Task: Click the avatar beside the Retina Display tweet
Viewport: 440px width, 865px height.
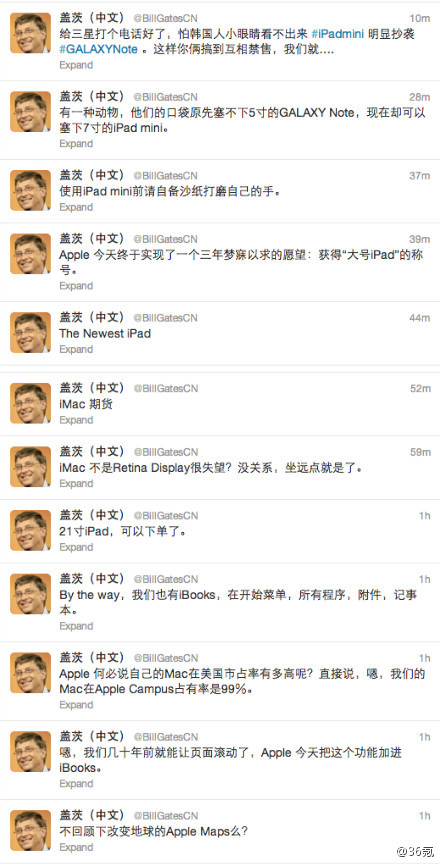Action: (30, 467)
